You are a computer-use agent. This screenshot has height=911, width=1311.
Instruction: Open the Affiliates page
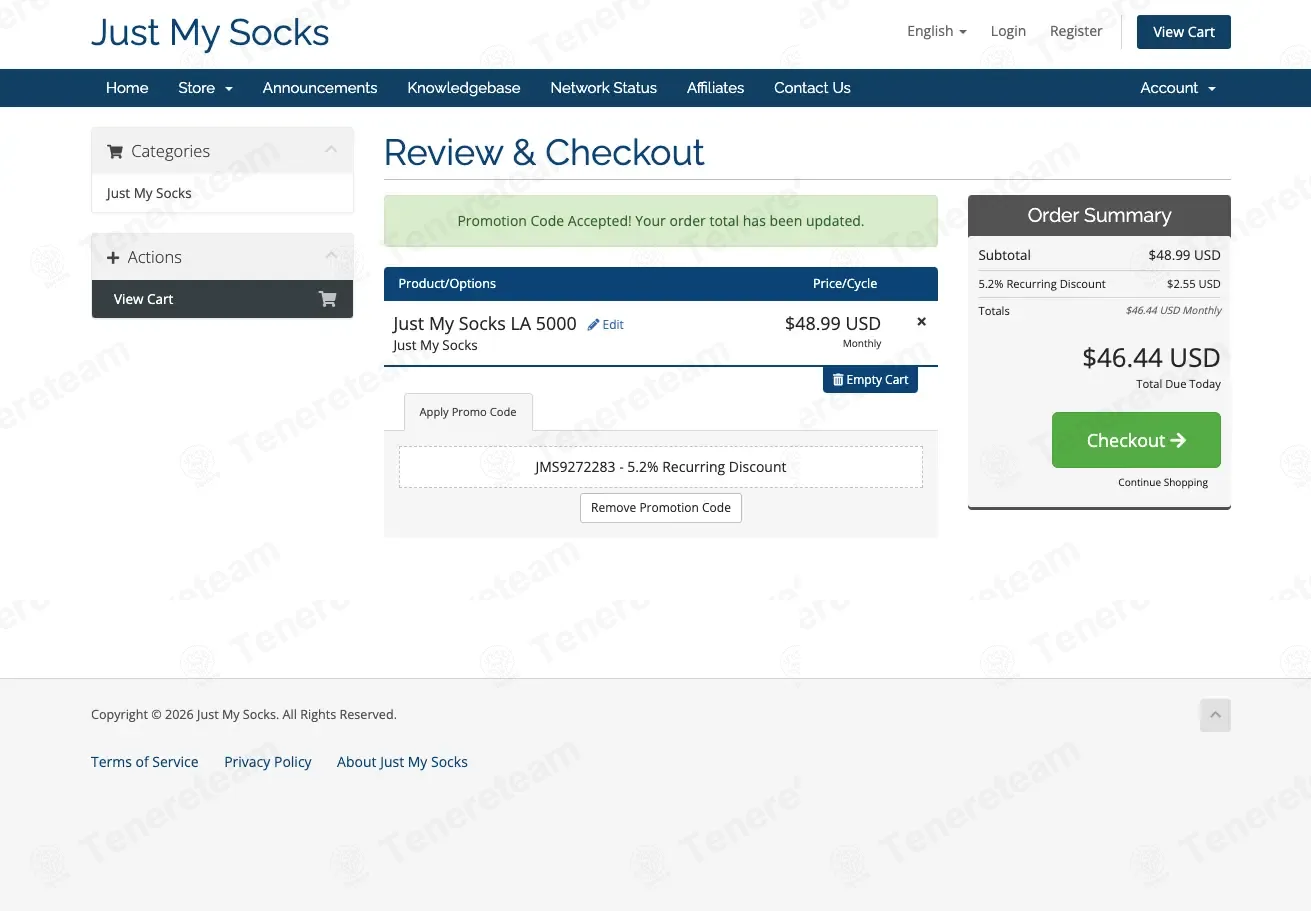[x=715, y=88]
